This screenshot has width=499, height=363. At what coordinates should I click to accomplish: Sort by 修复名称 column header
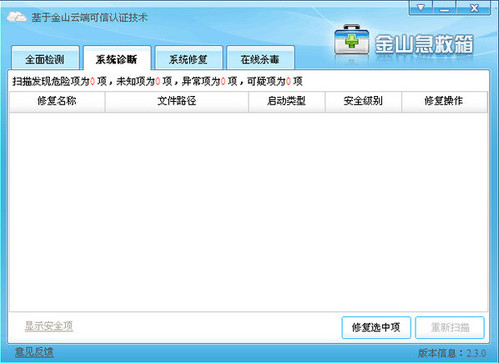pyautogui.click(x=57, y=101)
